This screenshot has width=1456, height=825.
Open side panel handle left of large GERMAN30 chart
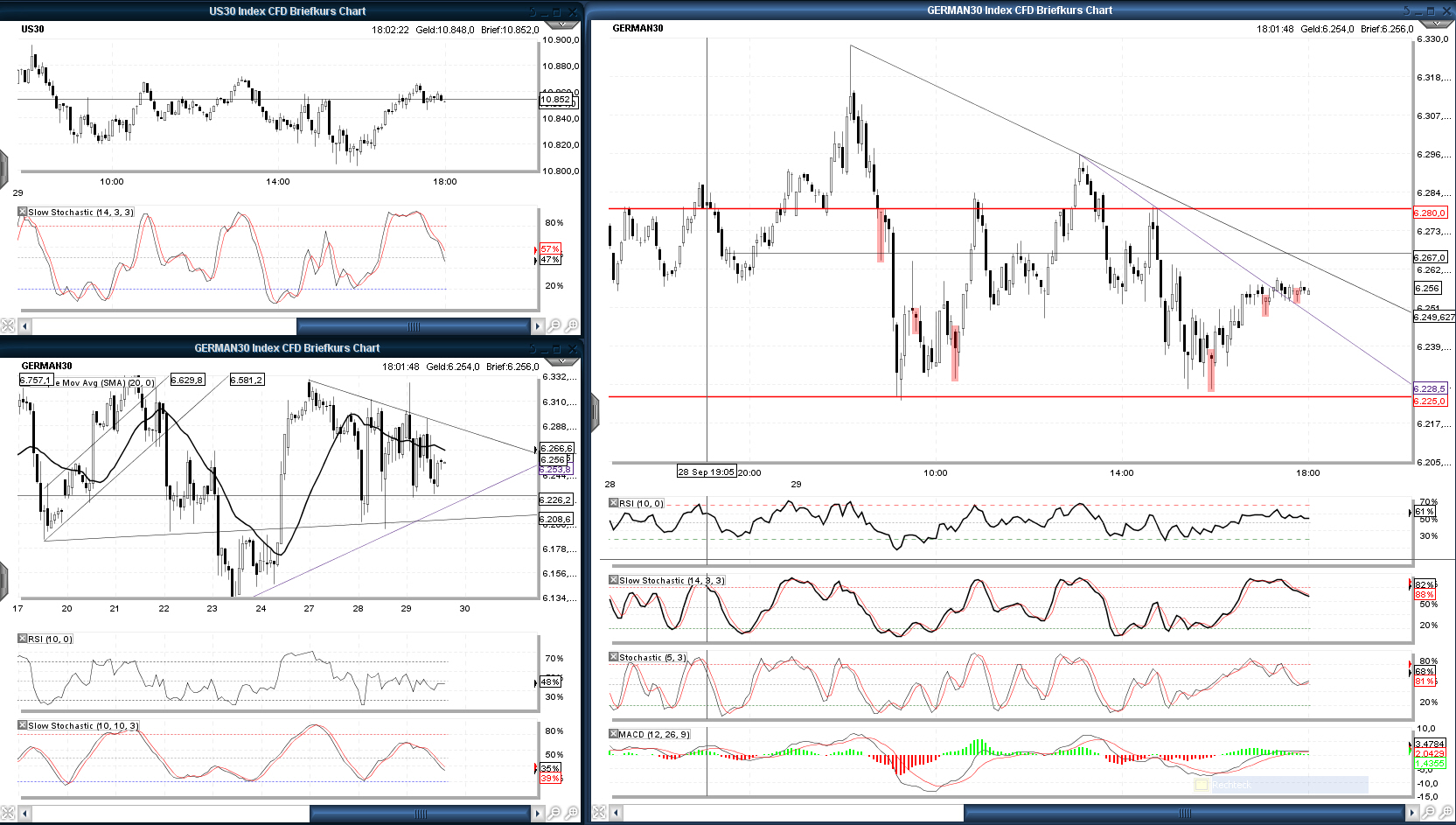[595, 411]
